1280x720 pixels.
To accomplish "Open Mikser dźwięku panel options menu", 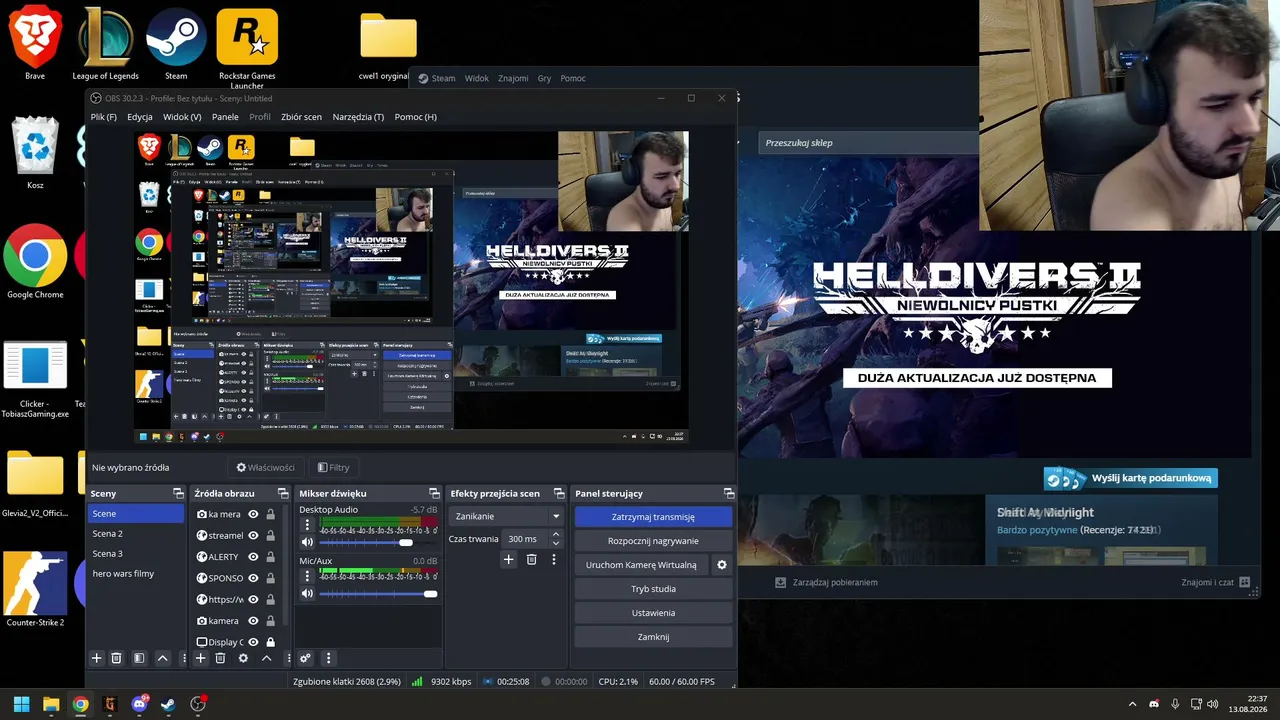I will tap(328, 658).
